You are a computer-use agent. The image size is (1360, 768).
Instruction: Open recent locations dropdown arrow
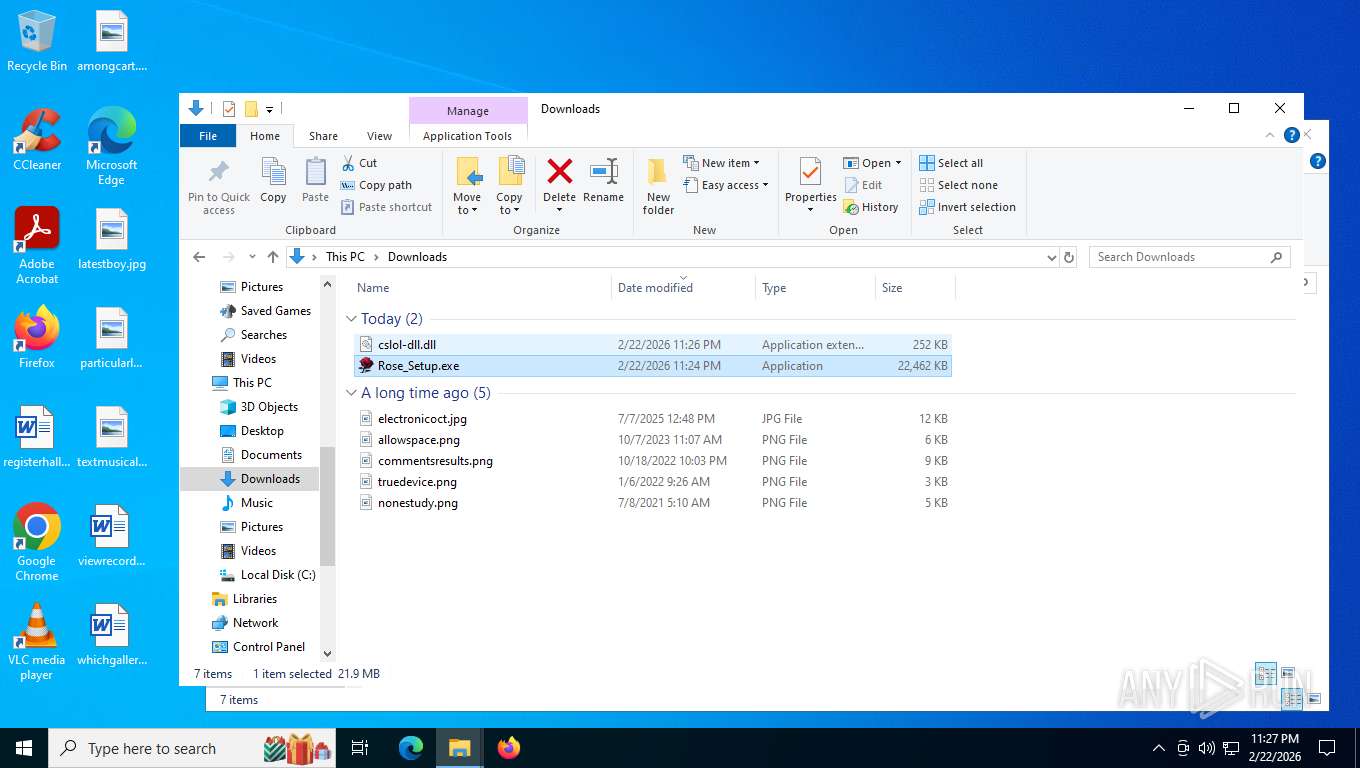pyautogui.click(x=252, y=257)
